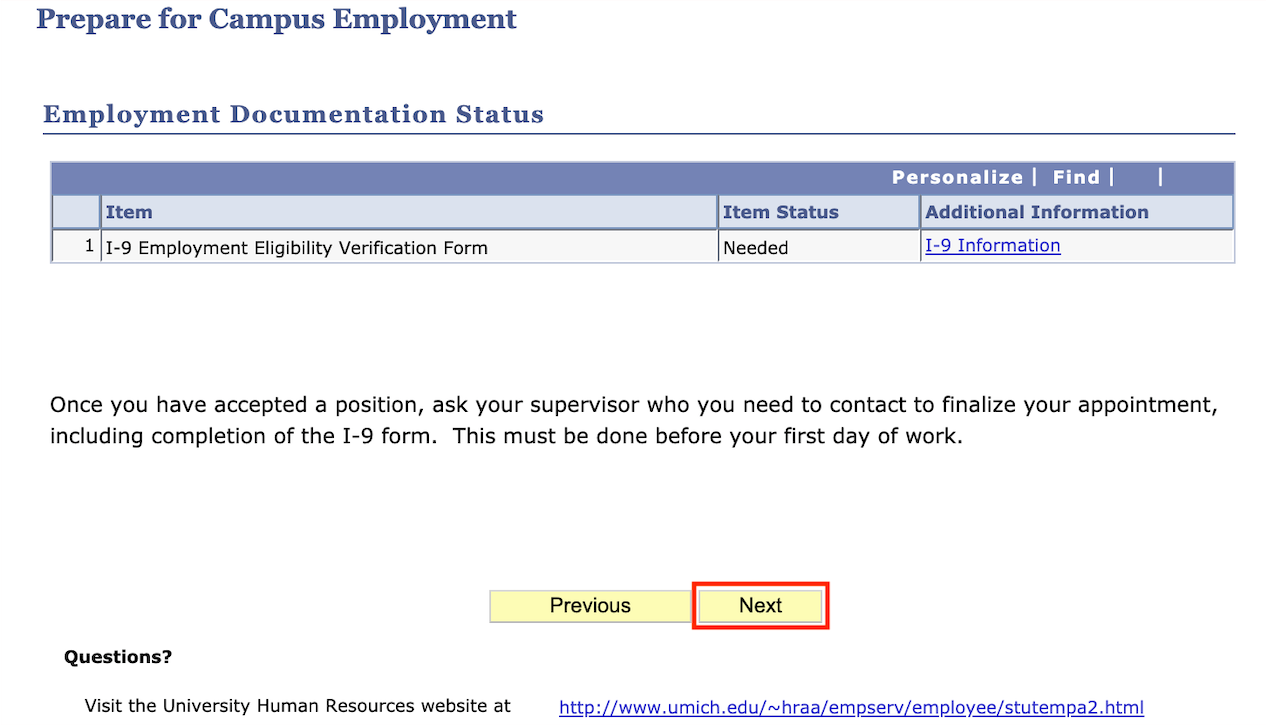Click the Questions? label
This screenshot has width=1267, height=726.
[x=117, y=656]
